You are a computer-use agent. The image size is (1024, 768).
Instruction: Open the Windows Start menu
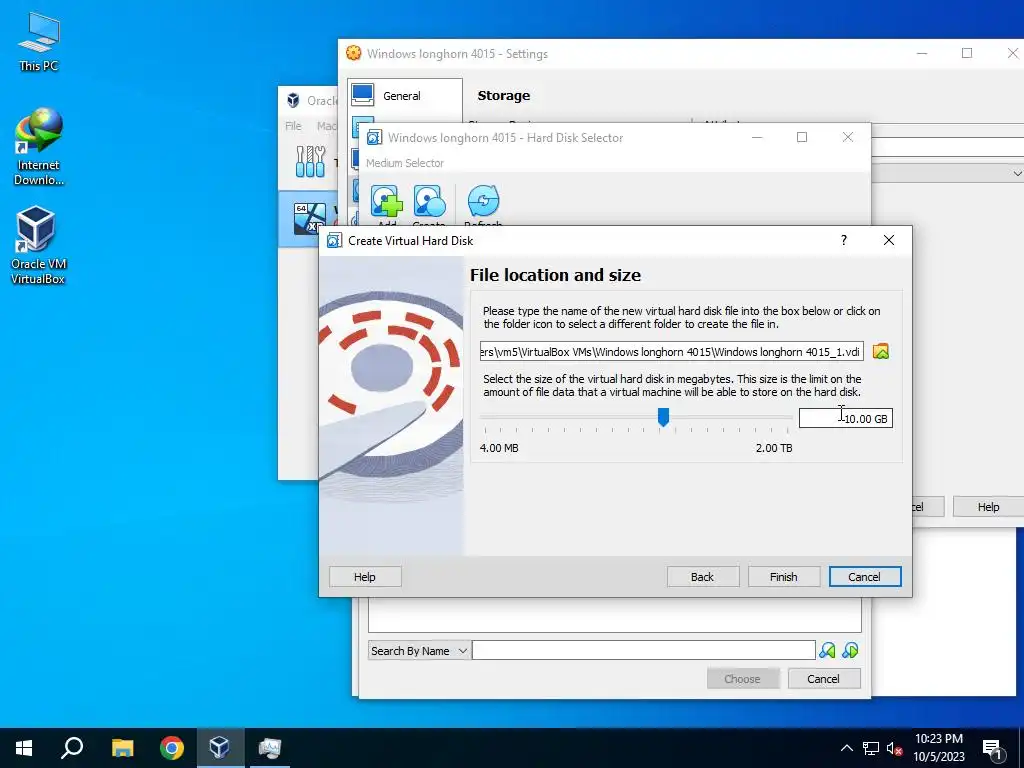point(24,748)
